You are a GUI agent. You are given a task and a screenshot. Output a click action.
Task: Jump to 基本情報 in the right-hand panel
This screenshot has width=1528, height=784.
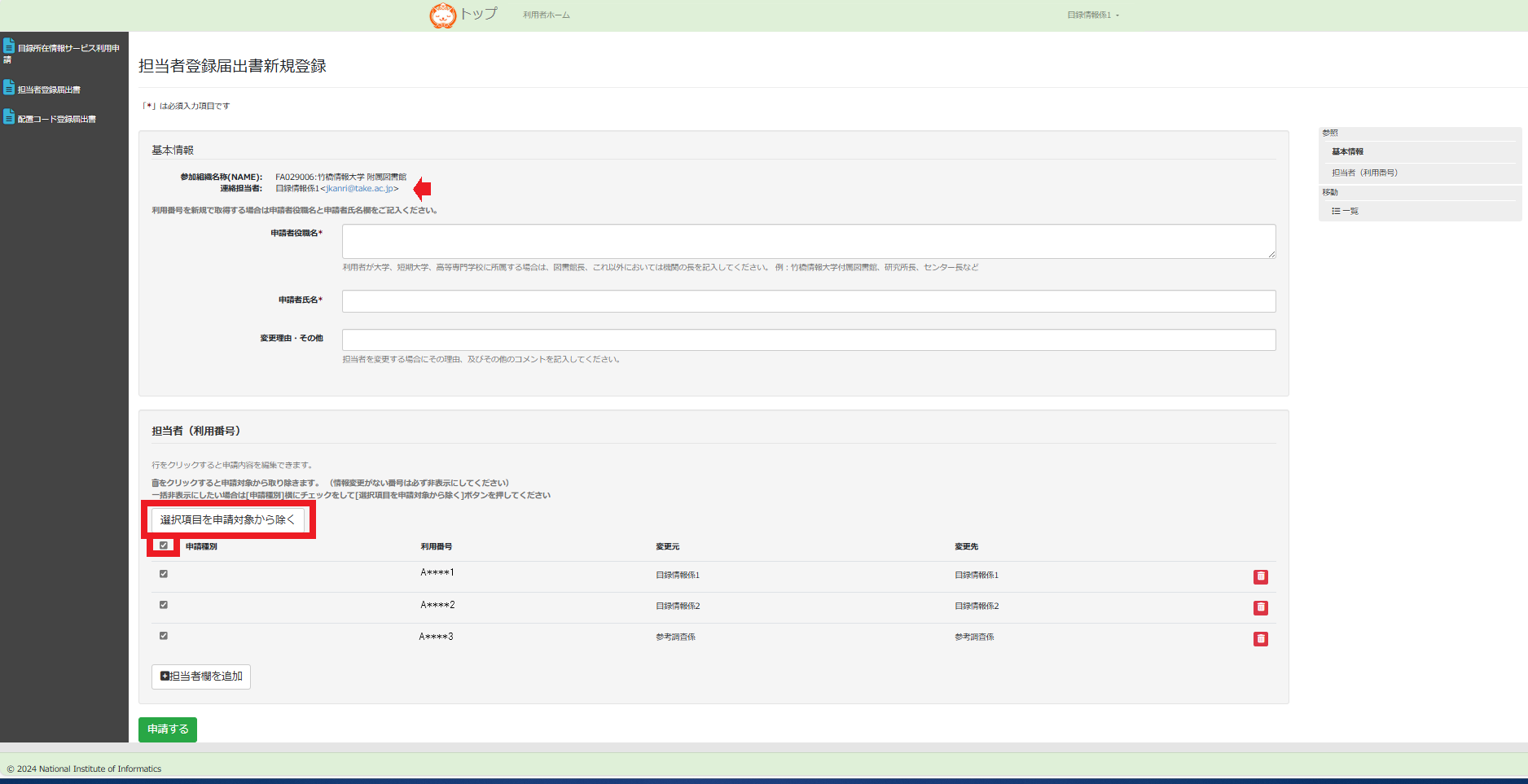[x=1348, y=151]
